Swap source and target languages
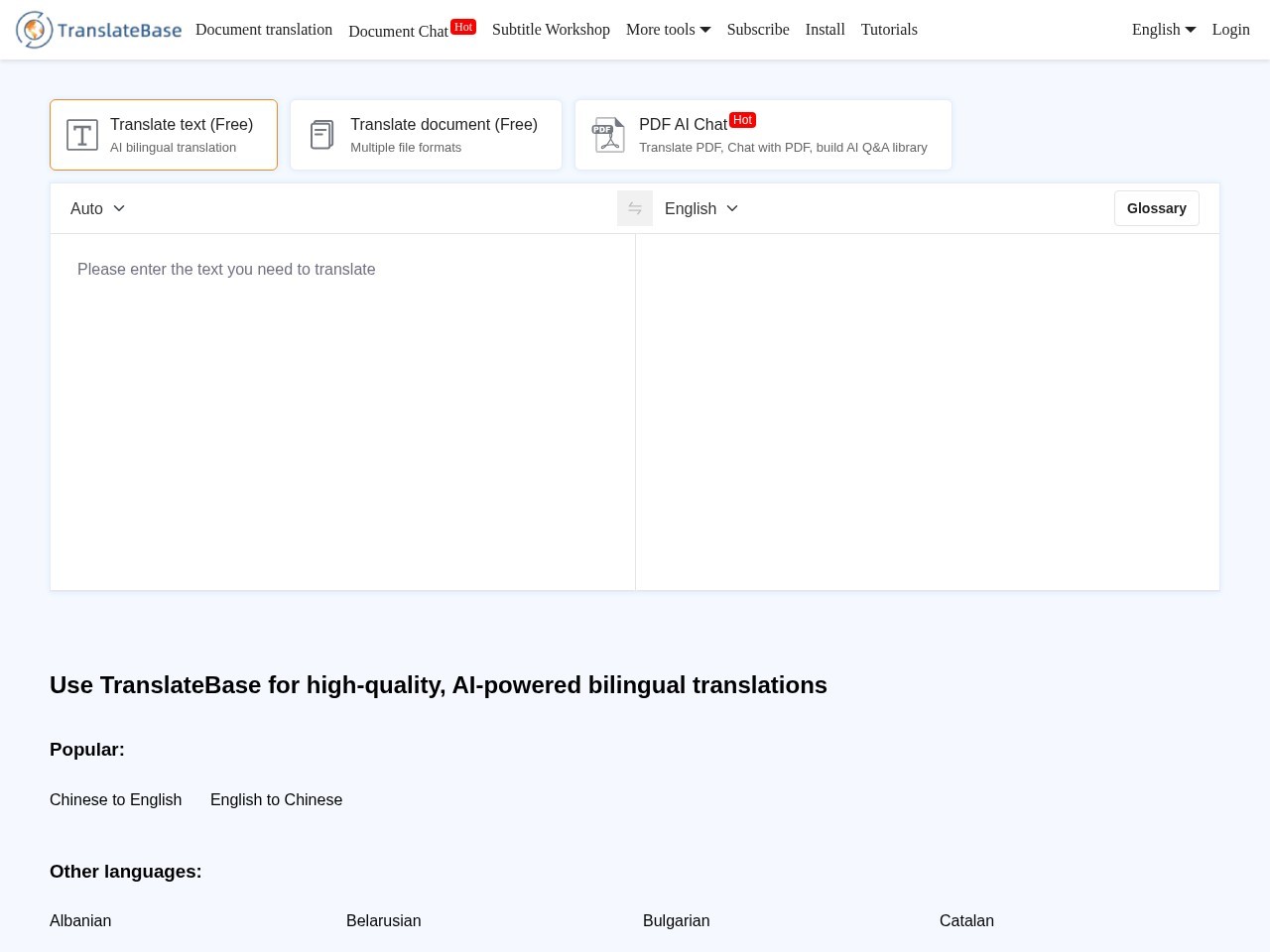The width and height of the screenshot is (1270, 952). tap(635, 208)
